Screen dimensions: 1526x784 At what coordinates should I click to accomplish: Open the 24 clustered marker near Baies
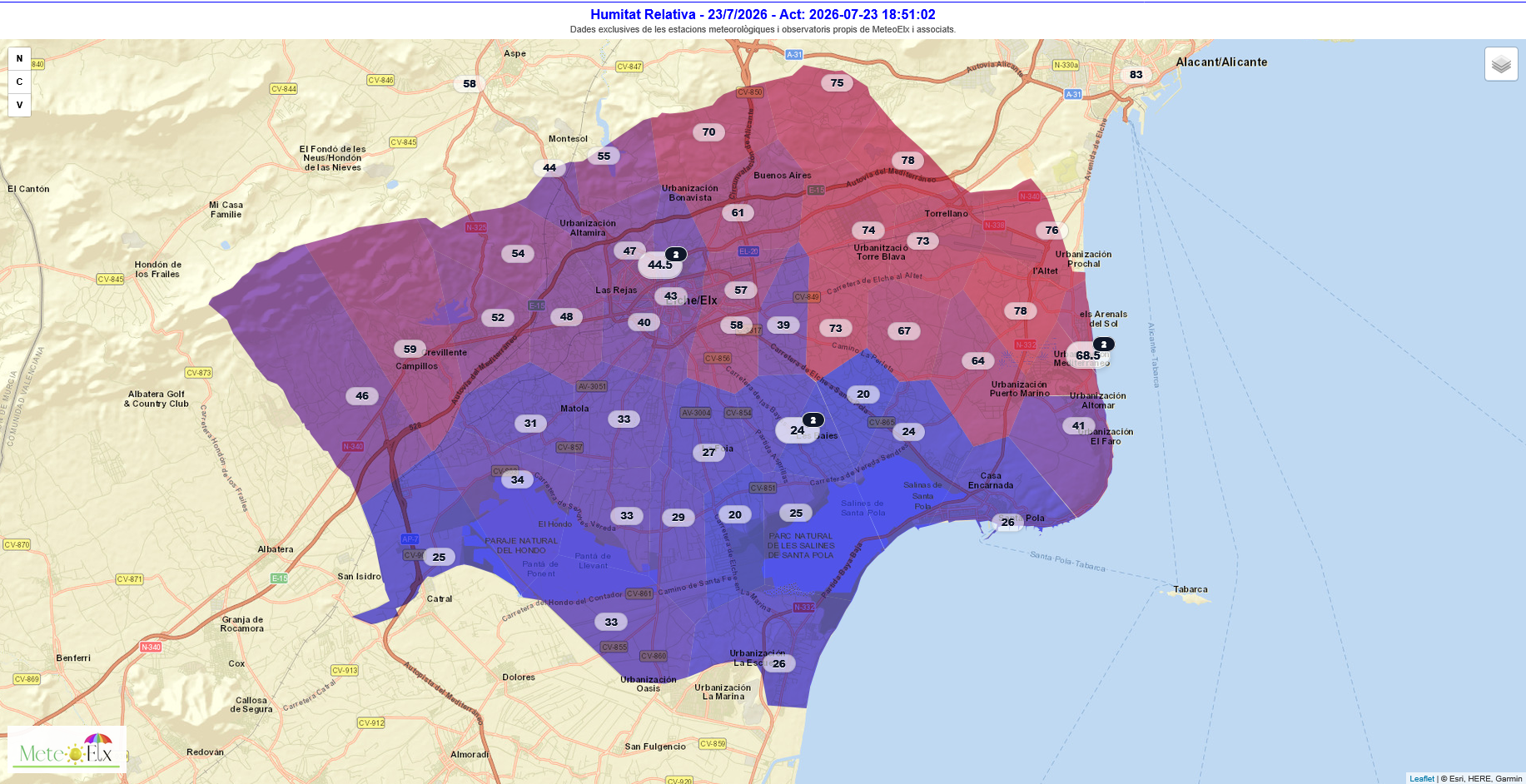pos(798,430)
